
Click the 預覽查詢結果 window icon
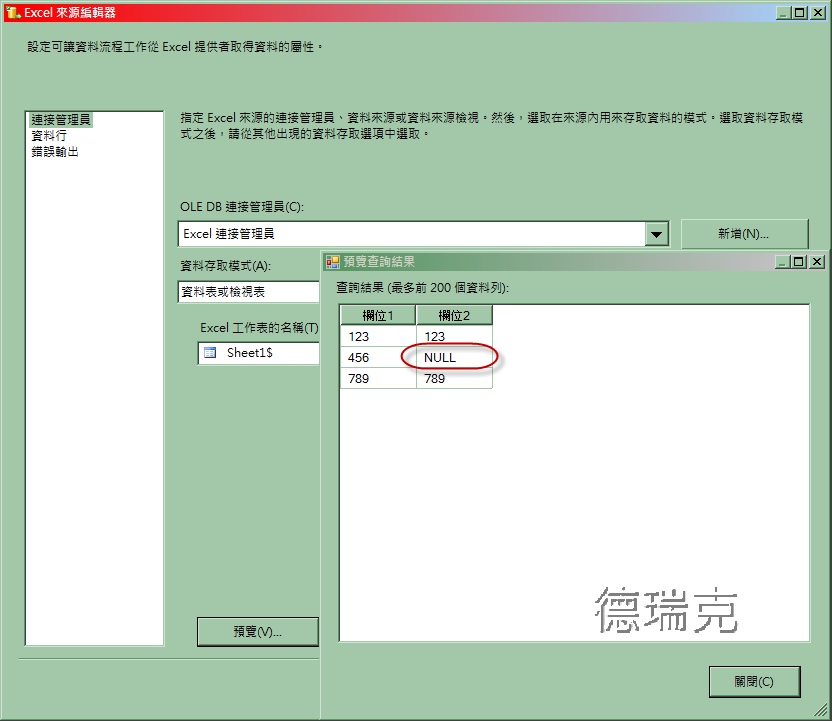coord(333,262)
